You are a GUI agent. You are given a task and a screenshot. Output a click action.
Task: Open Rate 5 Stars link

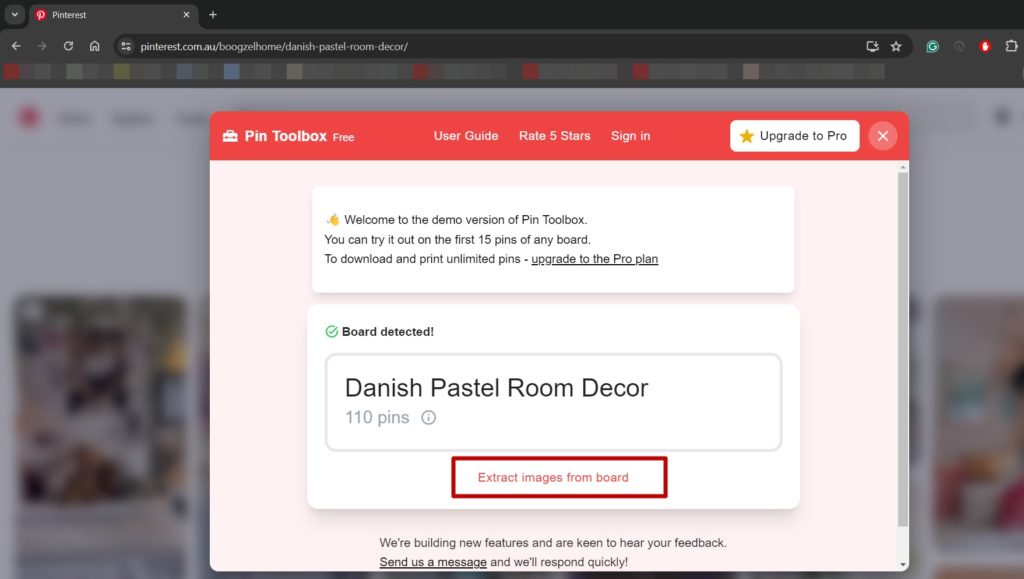pyautogui.click(x=554, y=136)
